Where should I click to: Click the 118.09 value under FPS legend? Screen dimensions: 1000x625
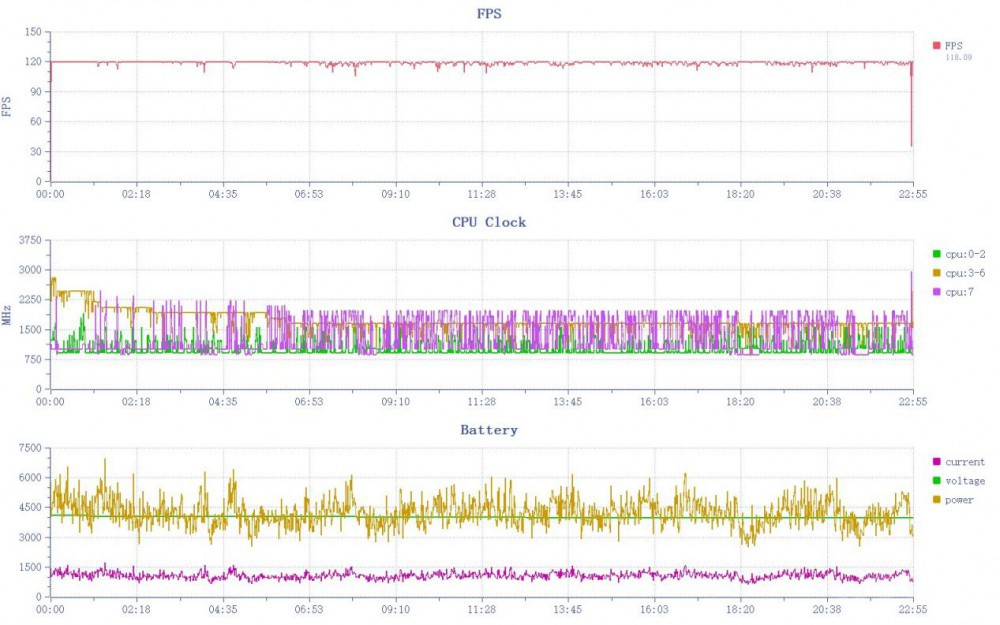pyautogui.click(x=959, y=57)
